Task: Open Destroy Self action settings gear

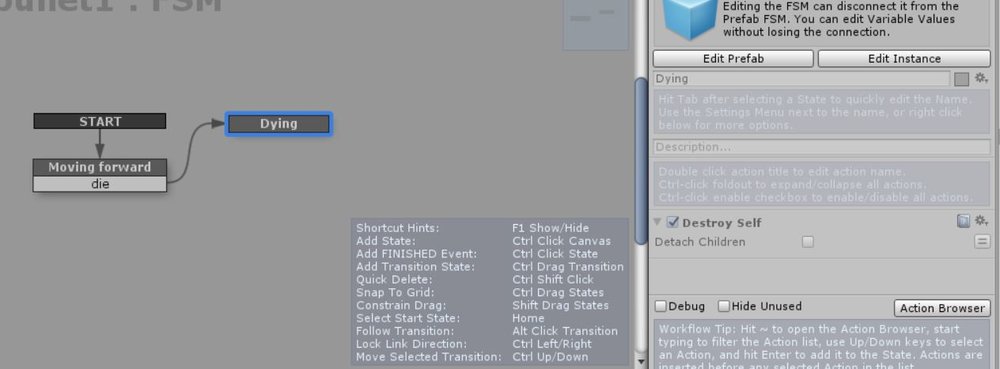Action: pos(981,221)
